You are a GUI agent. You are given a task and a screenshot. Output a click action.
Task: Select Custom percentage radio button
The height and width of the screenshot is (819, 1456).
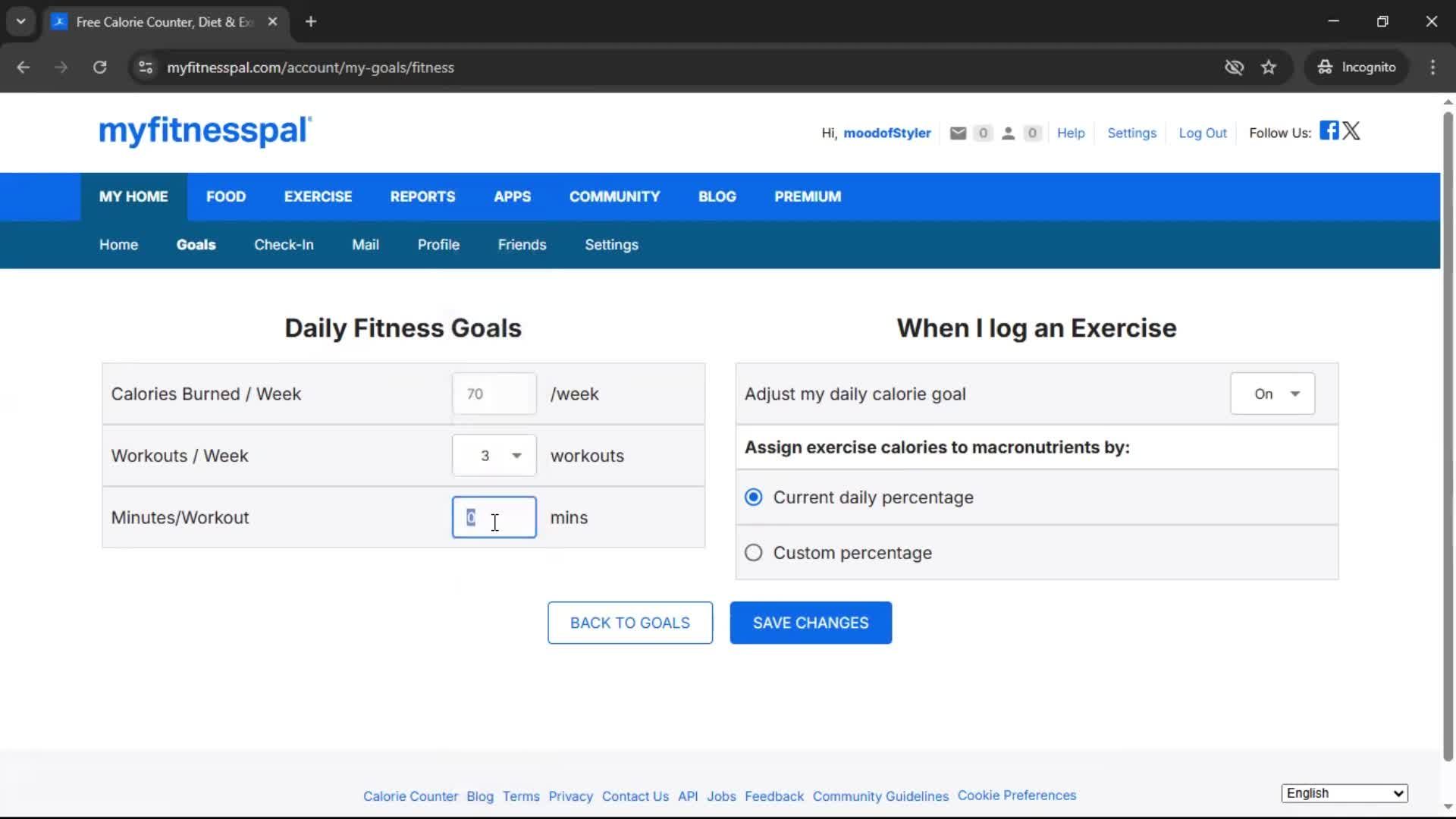tap(753, 553)
